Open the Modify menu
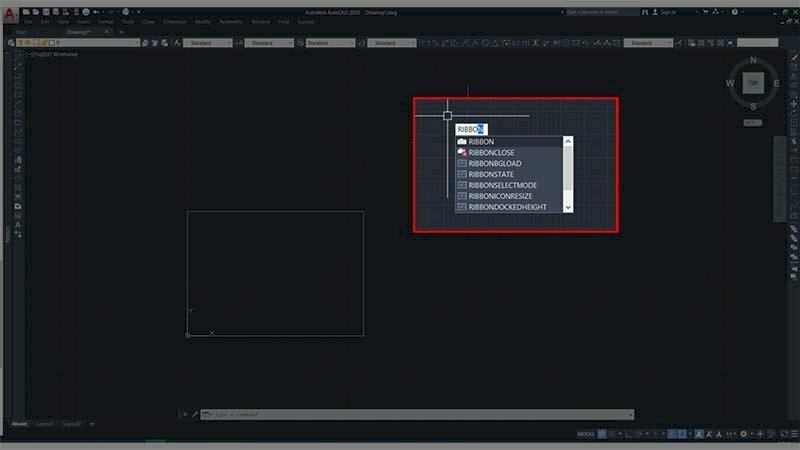Image resolution: width=800 pixels, height=450 pixels. coord(203,21)
